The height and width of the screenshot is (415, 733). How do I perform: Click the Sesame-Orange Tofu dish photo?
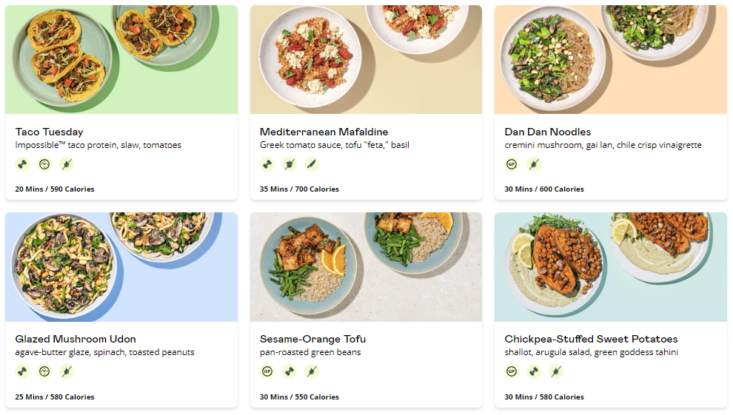pyautogui.click(x=365, y=266)
